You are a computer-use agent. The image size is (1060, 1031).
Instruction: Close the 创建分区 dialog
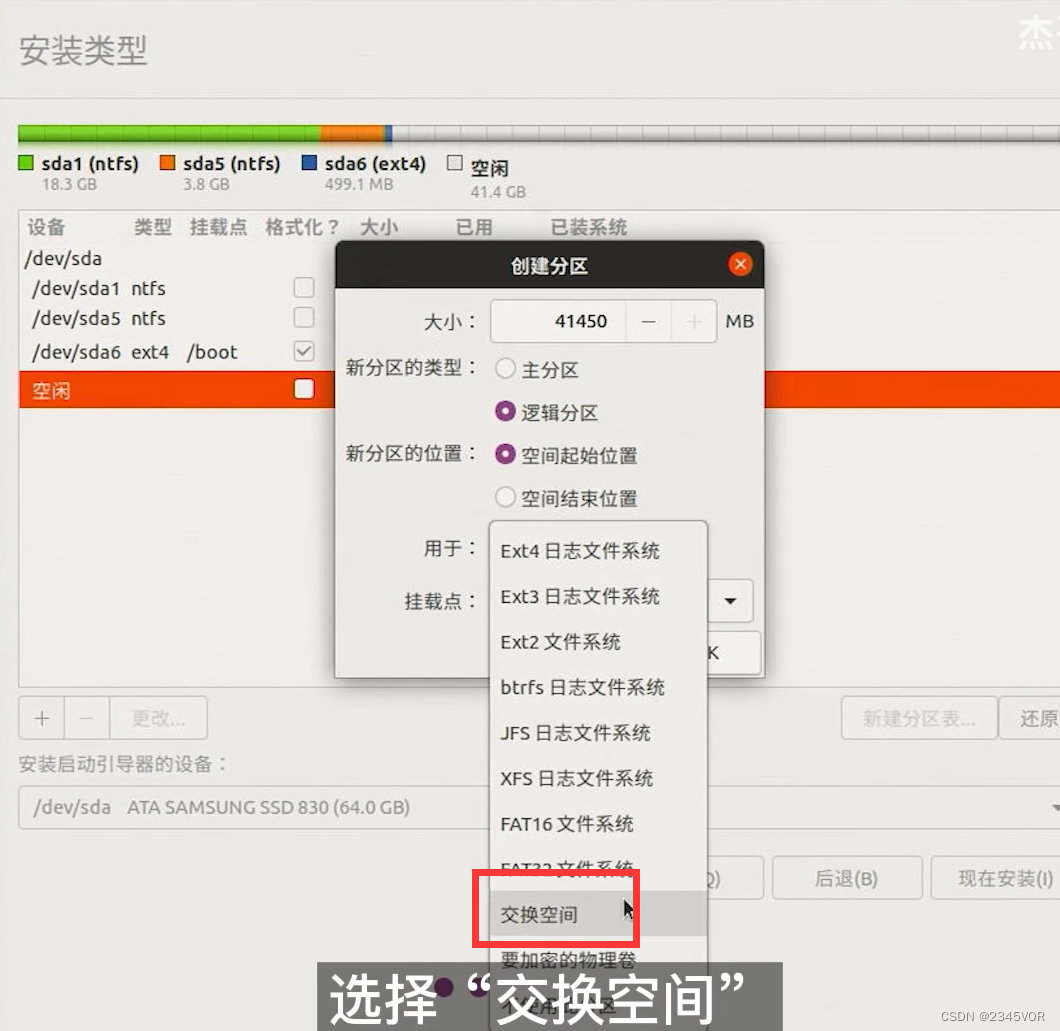(x=740, y=264)
